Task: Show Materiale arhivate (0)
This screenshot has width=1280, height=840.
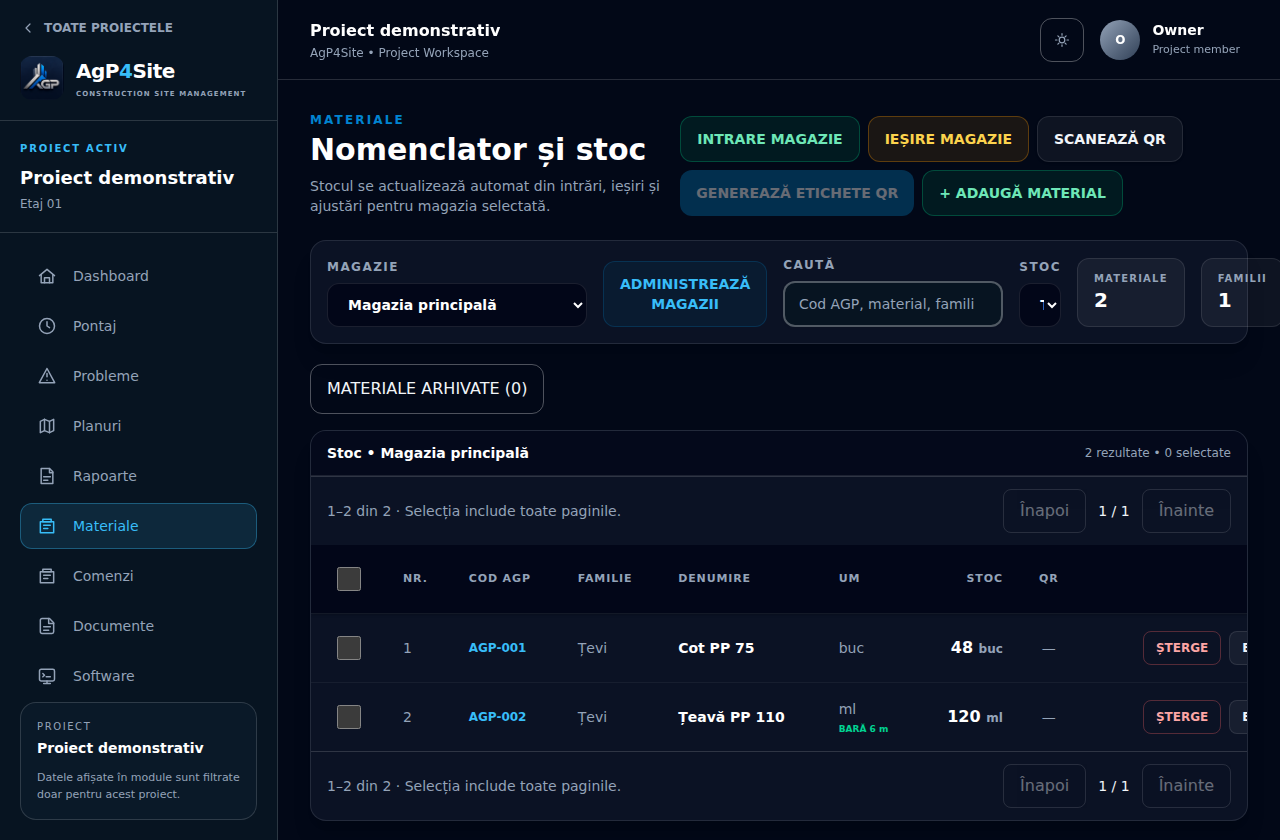Action: (x=427, y=389)
